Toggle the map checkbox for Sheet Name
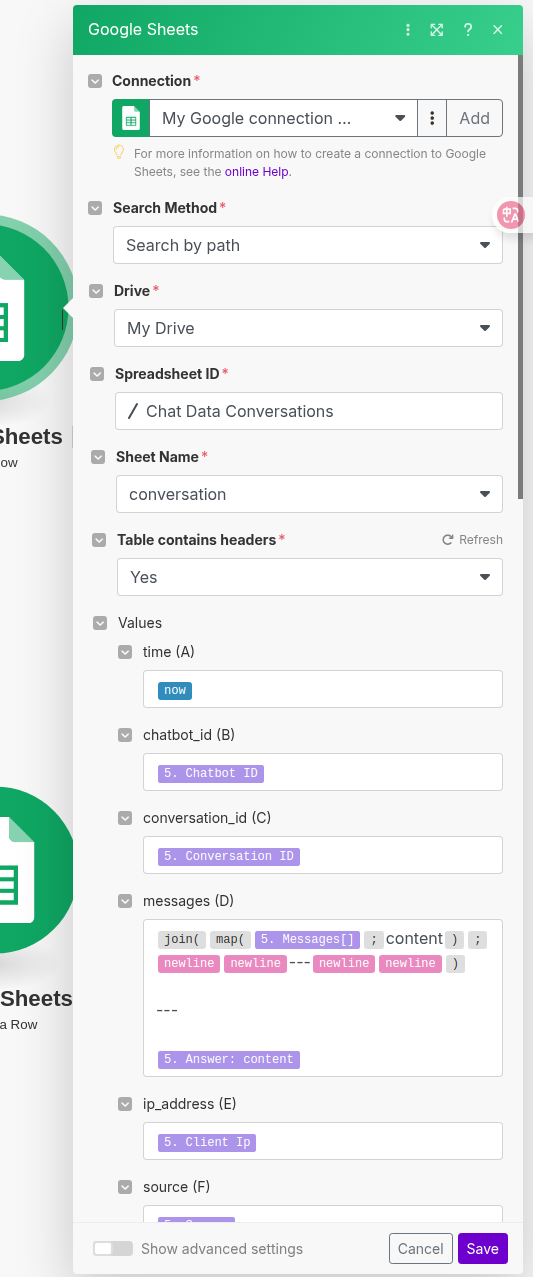The width and height of the screenshot is (533, 1277). pyautogui.click(x=98, y=457)
